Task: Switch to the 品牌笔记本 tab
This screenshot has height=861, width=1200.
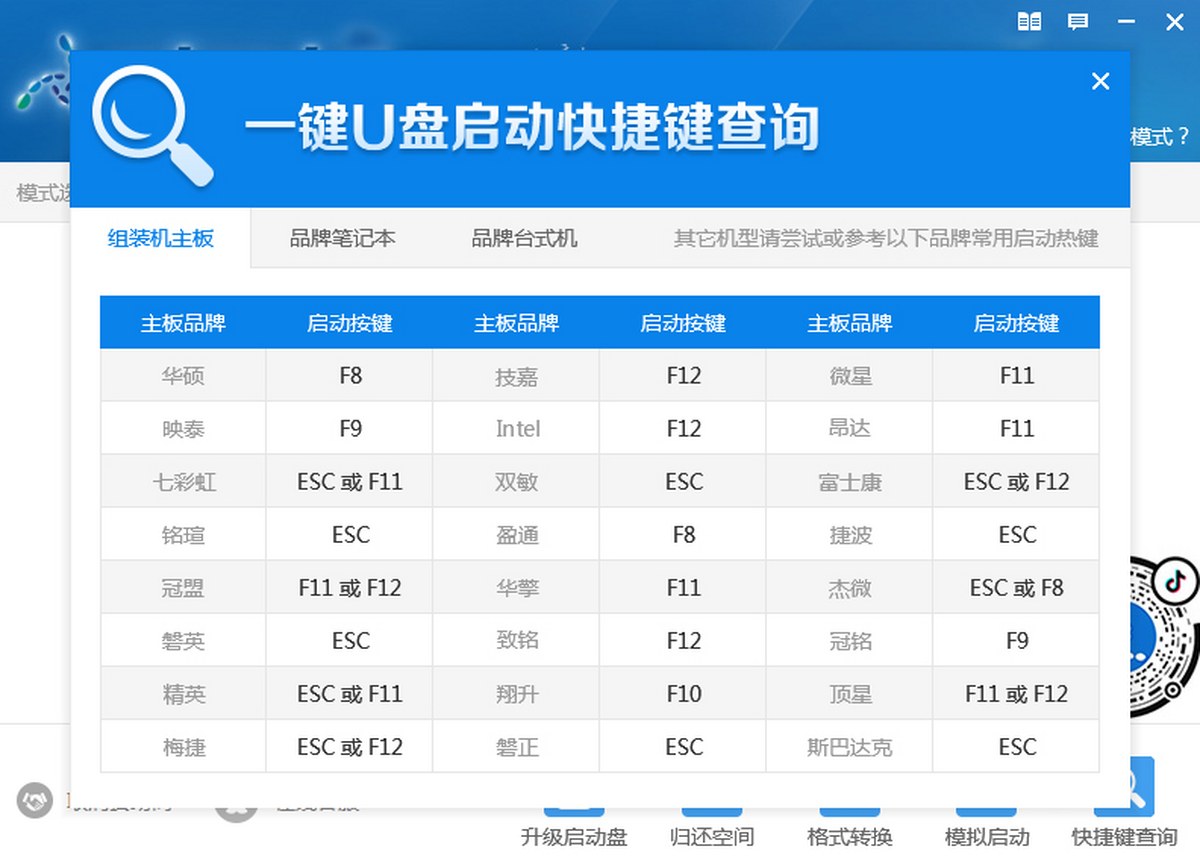Action: coord(342,239)
